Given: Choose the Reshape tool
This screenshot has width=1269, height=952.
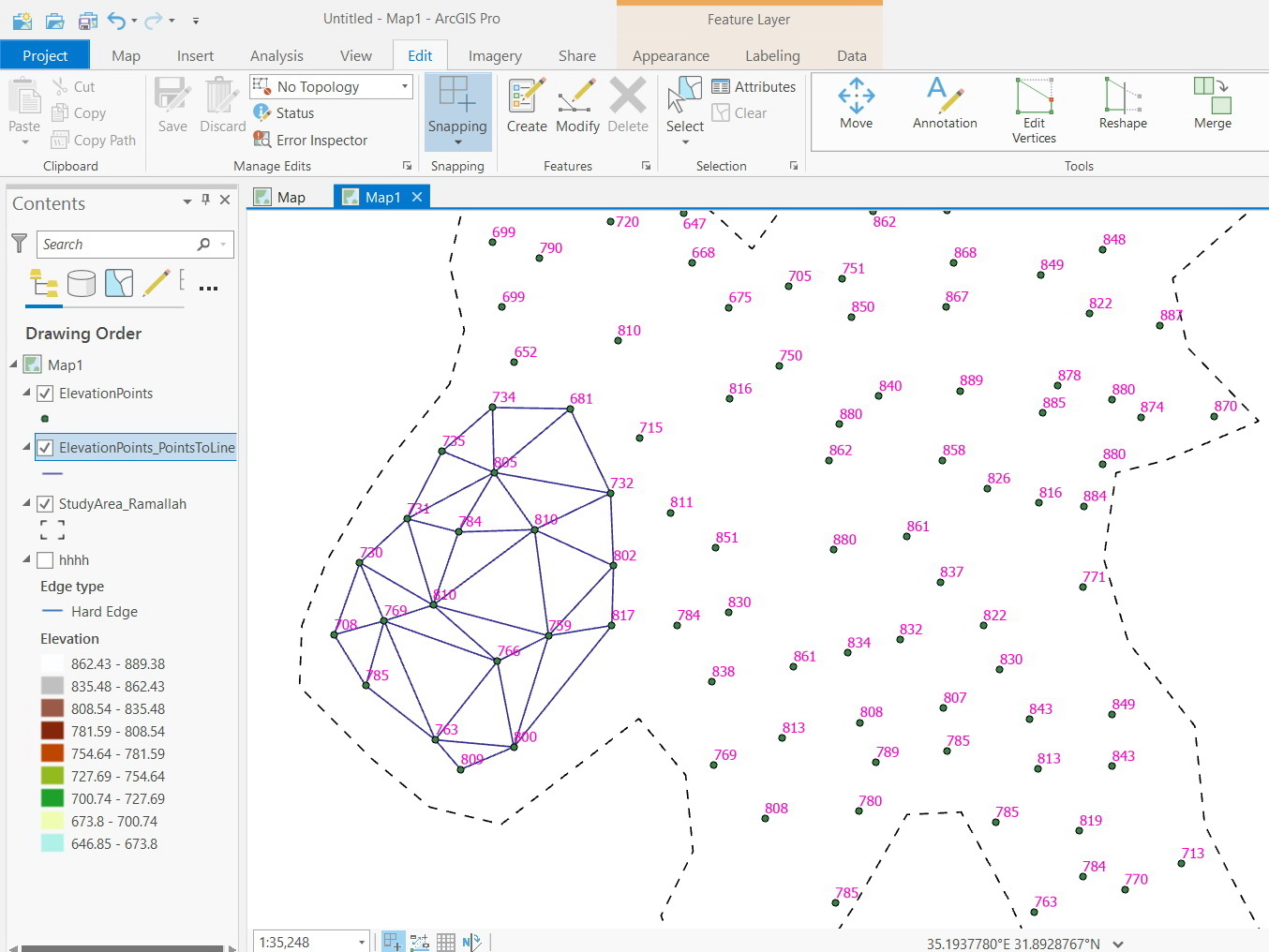Looking at the screenshot, I should pyautogui.click(x=1123, y=105).
